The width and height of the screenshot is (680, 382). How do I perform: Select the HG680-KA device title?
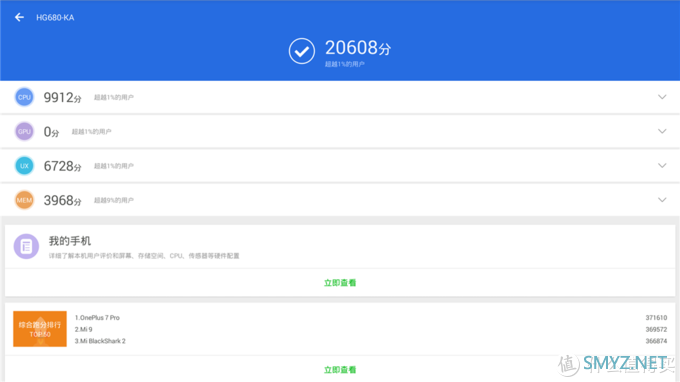tap(55, 18)
